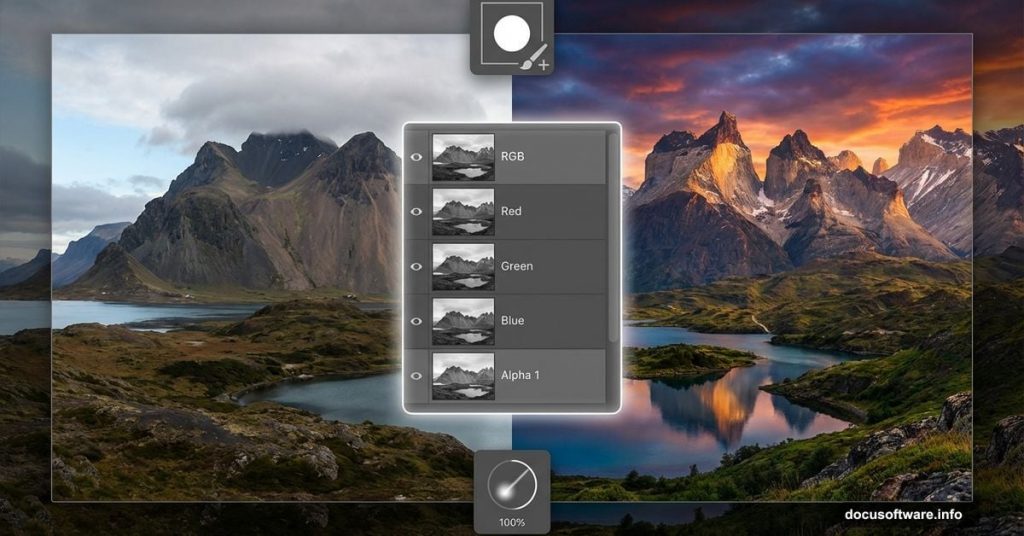Click the 100% value under the dial
Viewport: 1024px width, 536px height.
tap(512, 522)
